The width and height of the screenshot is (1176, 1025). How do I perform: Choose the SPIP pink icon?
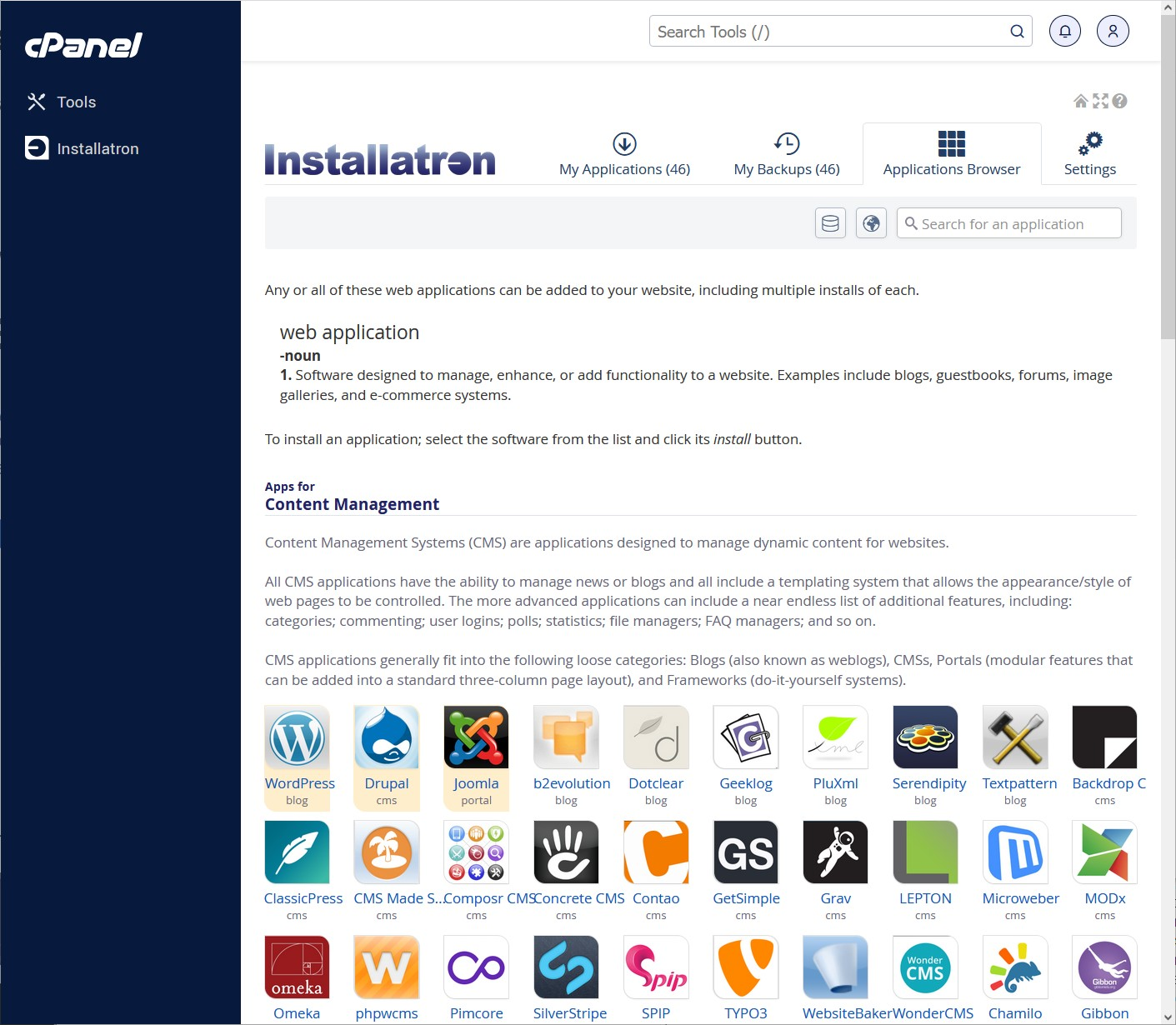(x=657, y=967)
